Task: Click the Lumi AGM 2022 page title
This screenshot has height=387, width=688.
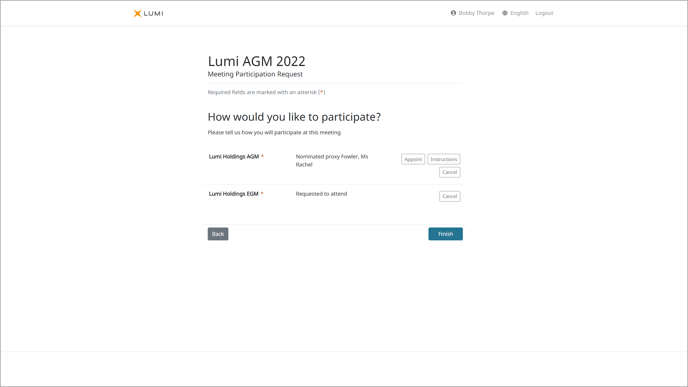Action: (256, 61)
